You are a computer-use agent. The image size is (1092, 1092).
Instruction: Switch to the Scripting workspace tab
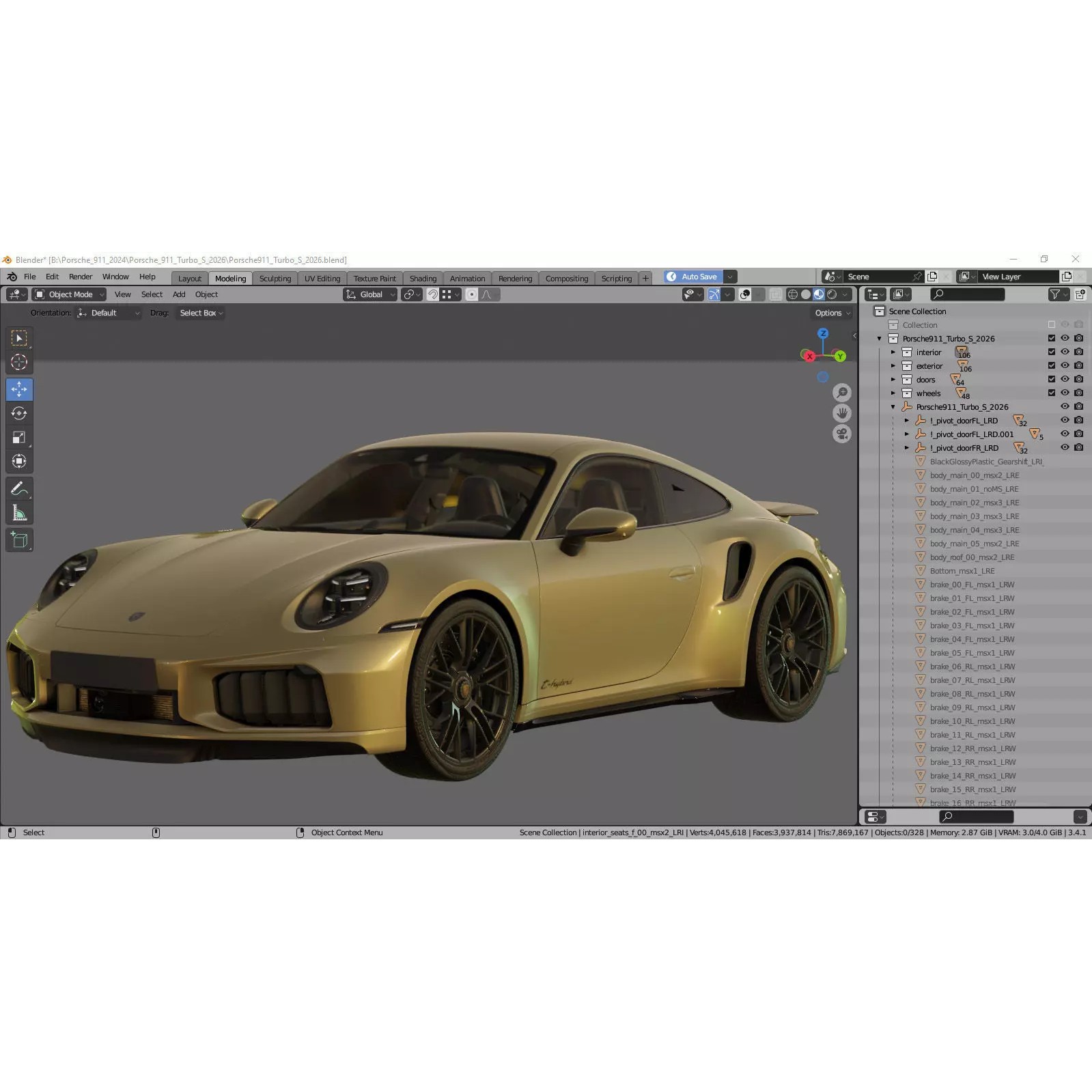coord(617,279)
